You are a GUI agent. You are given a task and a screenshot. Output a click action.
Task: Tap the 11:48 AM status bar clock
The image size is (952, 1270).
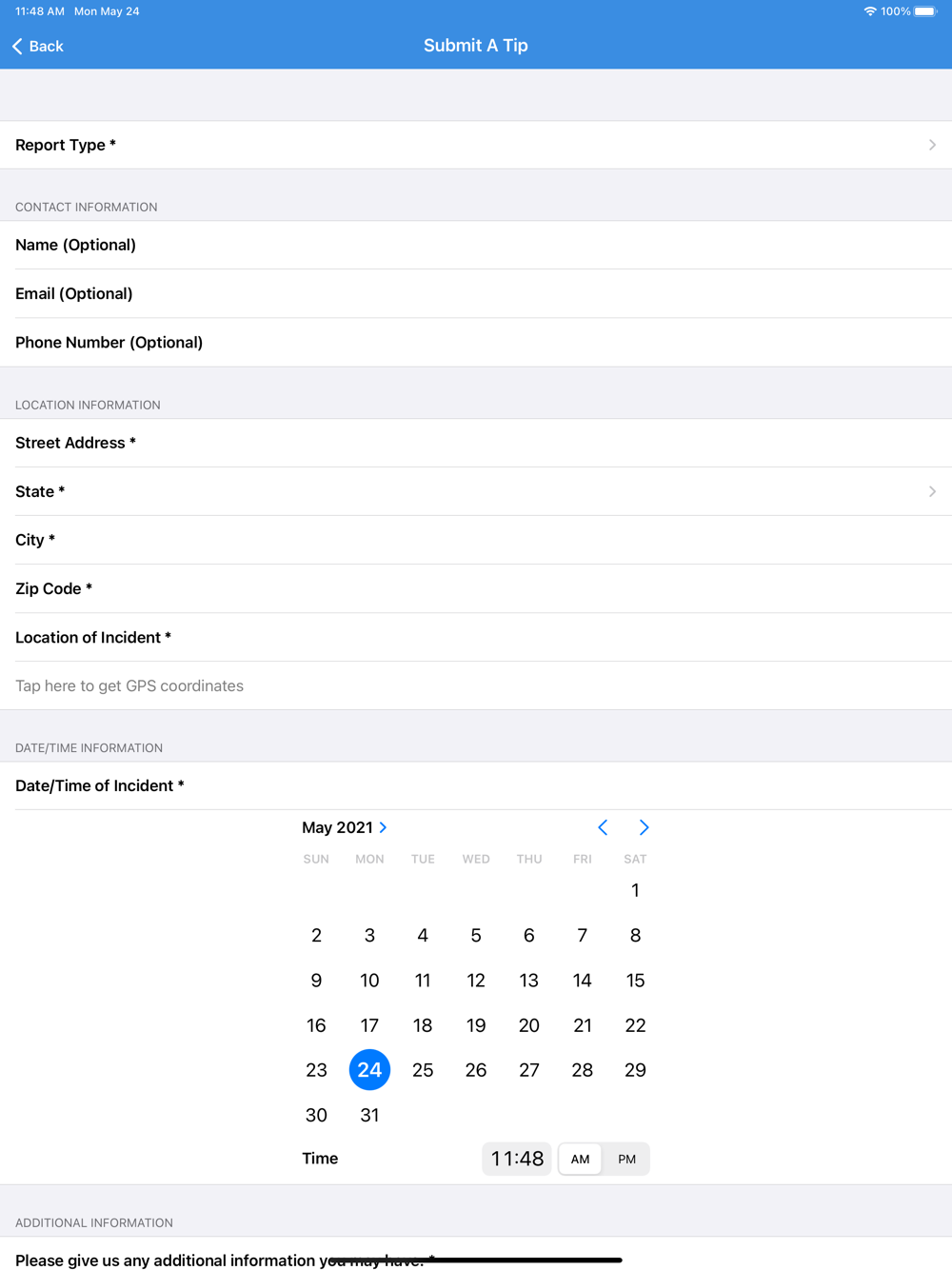[x=40, y=11]
